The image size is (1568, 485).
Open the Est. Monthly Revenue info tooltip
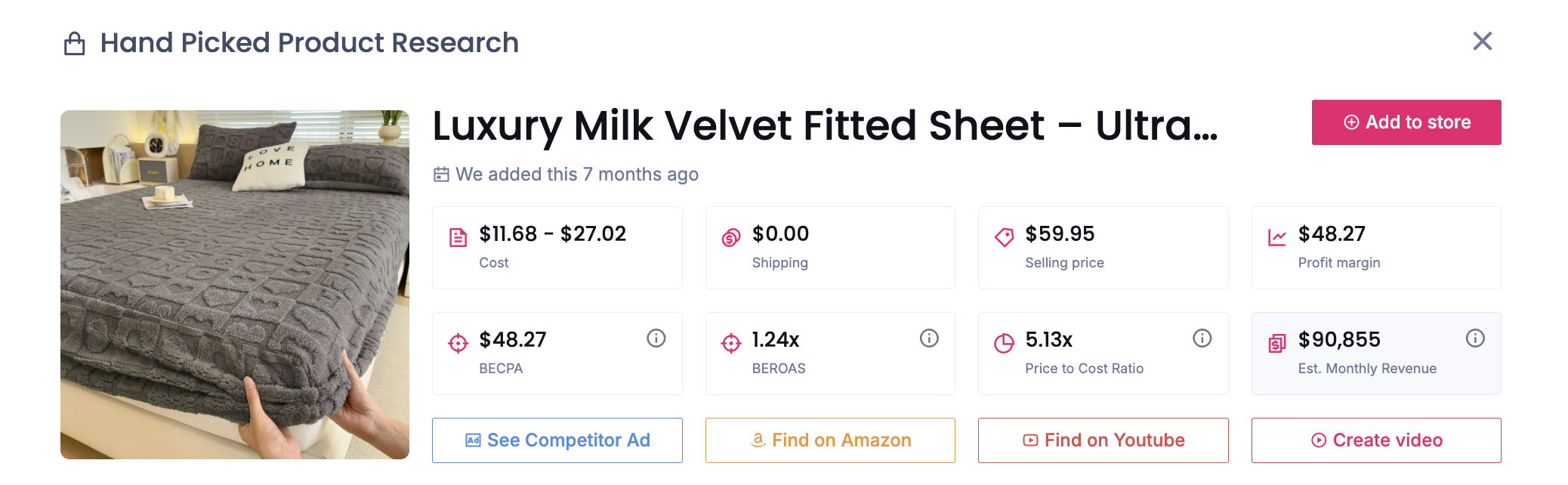pyautogui.click(x=1475, y=338)
